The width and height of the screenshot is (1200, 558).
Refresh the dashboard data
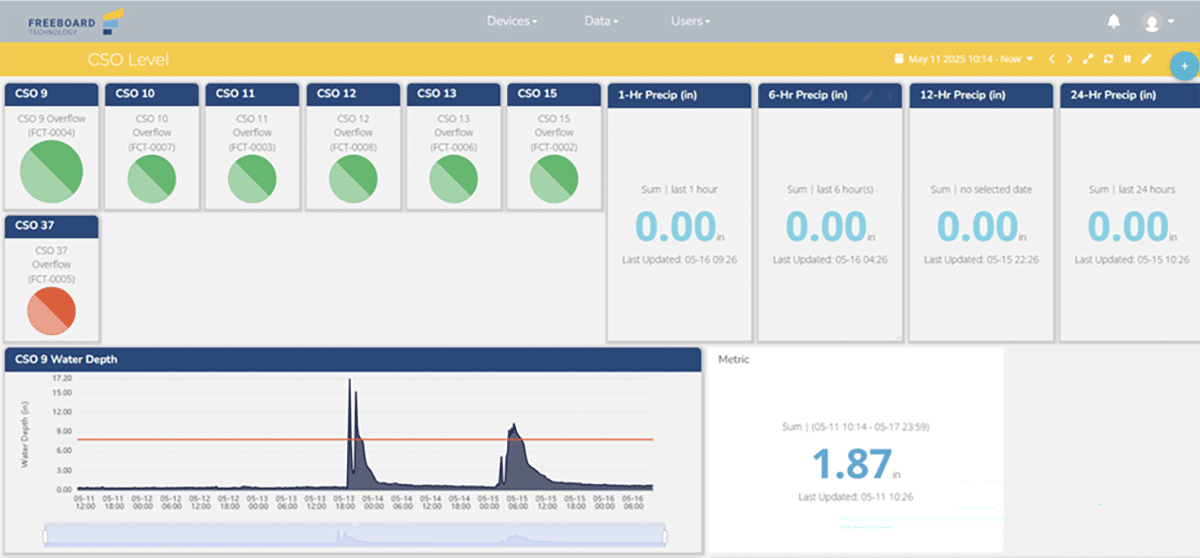coord(1108,59)
